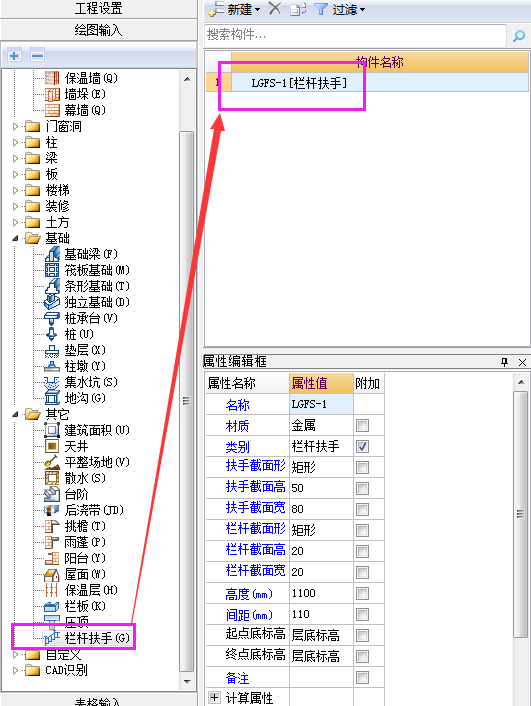Image resolution: width=531 pixels, height=706 pixels.
Task: Collapse the 其它 folder
Action: [15, 414]
